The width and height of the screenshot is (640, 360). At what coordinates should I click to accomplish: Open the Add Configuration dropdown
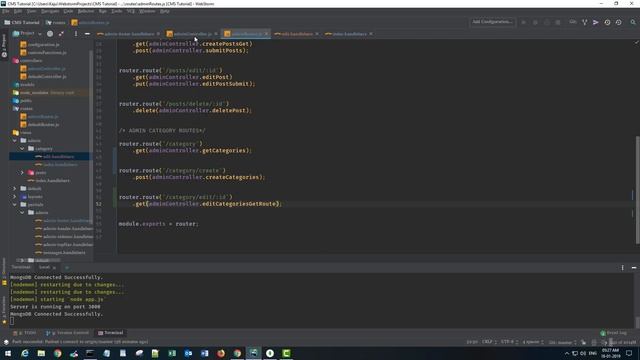493,22
